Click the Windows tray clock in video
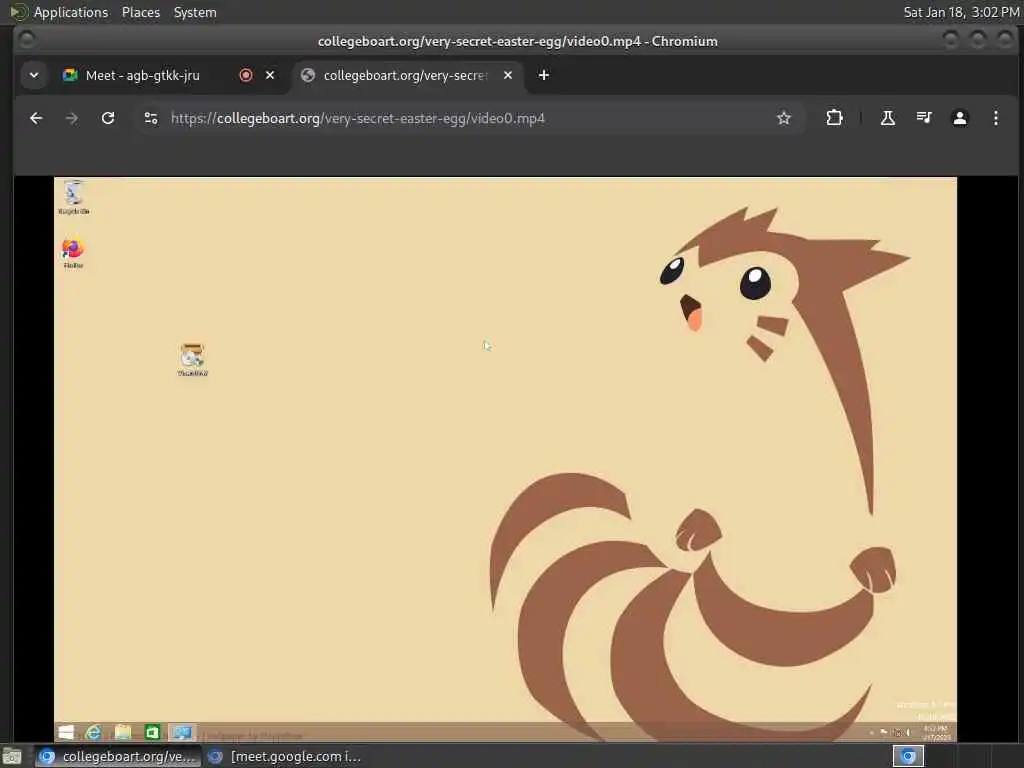1024x768 pixels. tap(936, 733)
